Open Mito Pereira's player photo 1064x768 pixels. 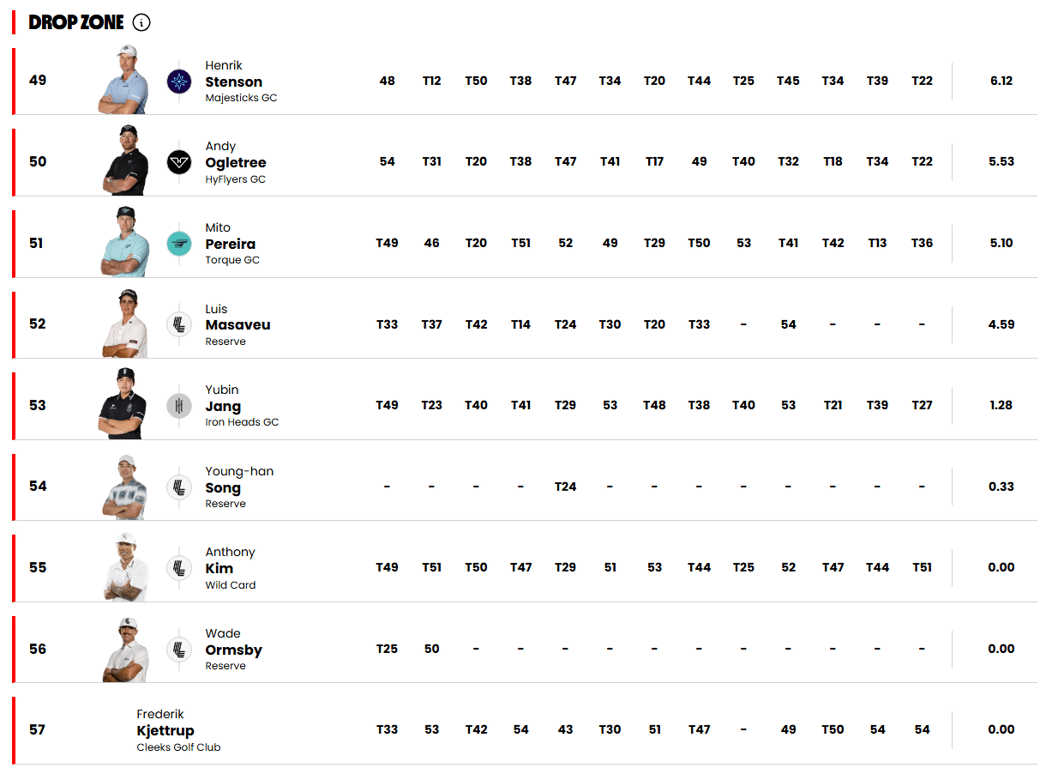click(x=125, y=242)
